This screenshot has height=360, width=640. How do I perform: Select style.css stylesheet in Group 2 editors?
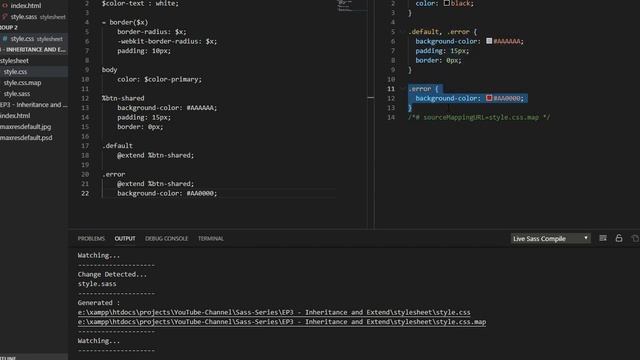click(x=33, y=39)
